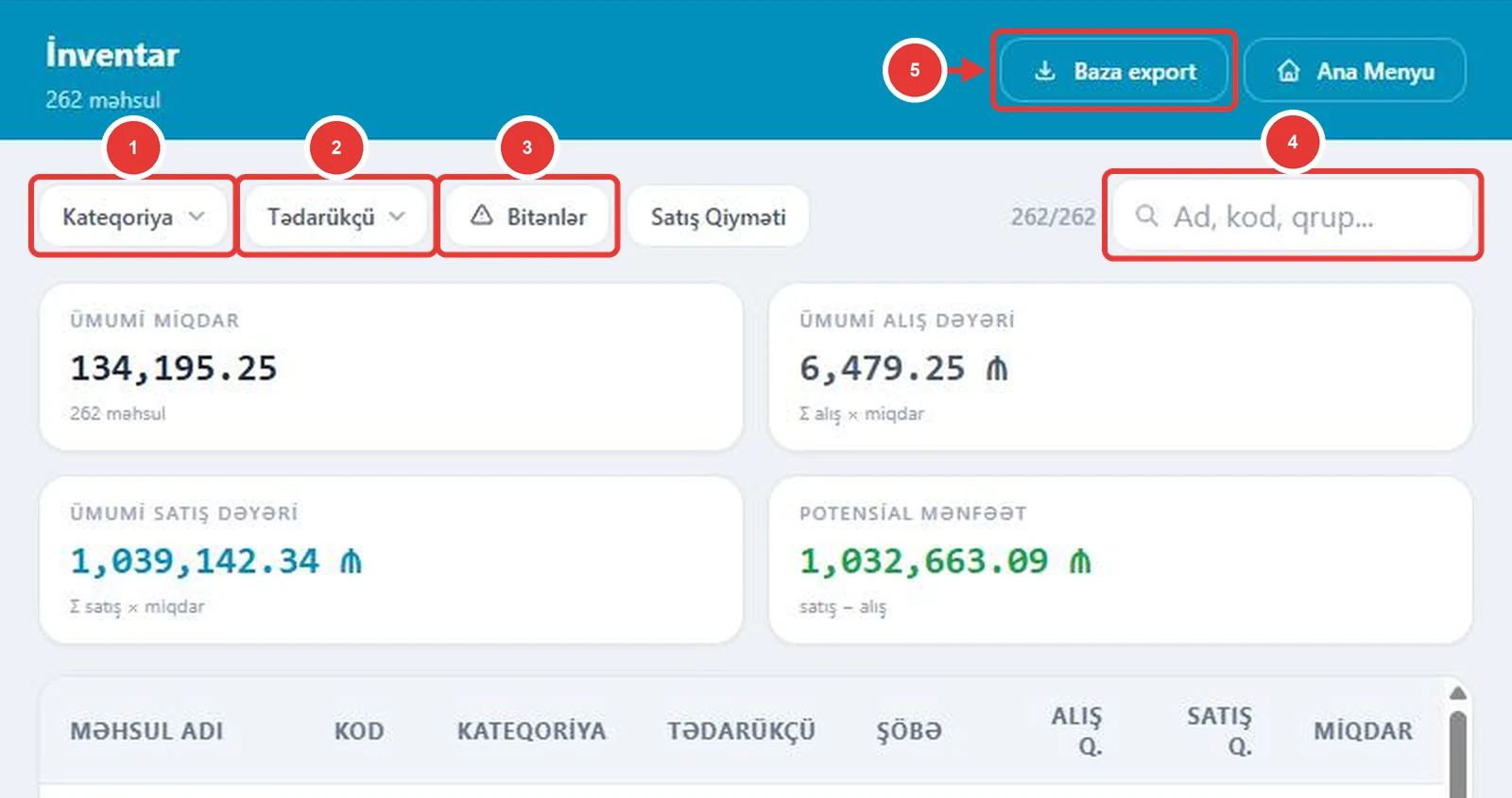Click the 262 məhsul subtitle under İnventar
Image resolution: width=1512 pixels, height=798 pixels.
pyautogui.click(x=103, y=99)
